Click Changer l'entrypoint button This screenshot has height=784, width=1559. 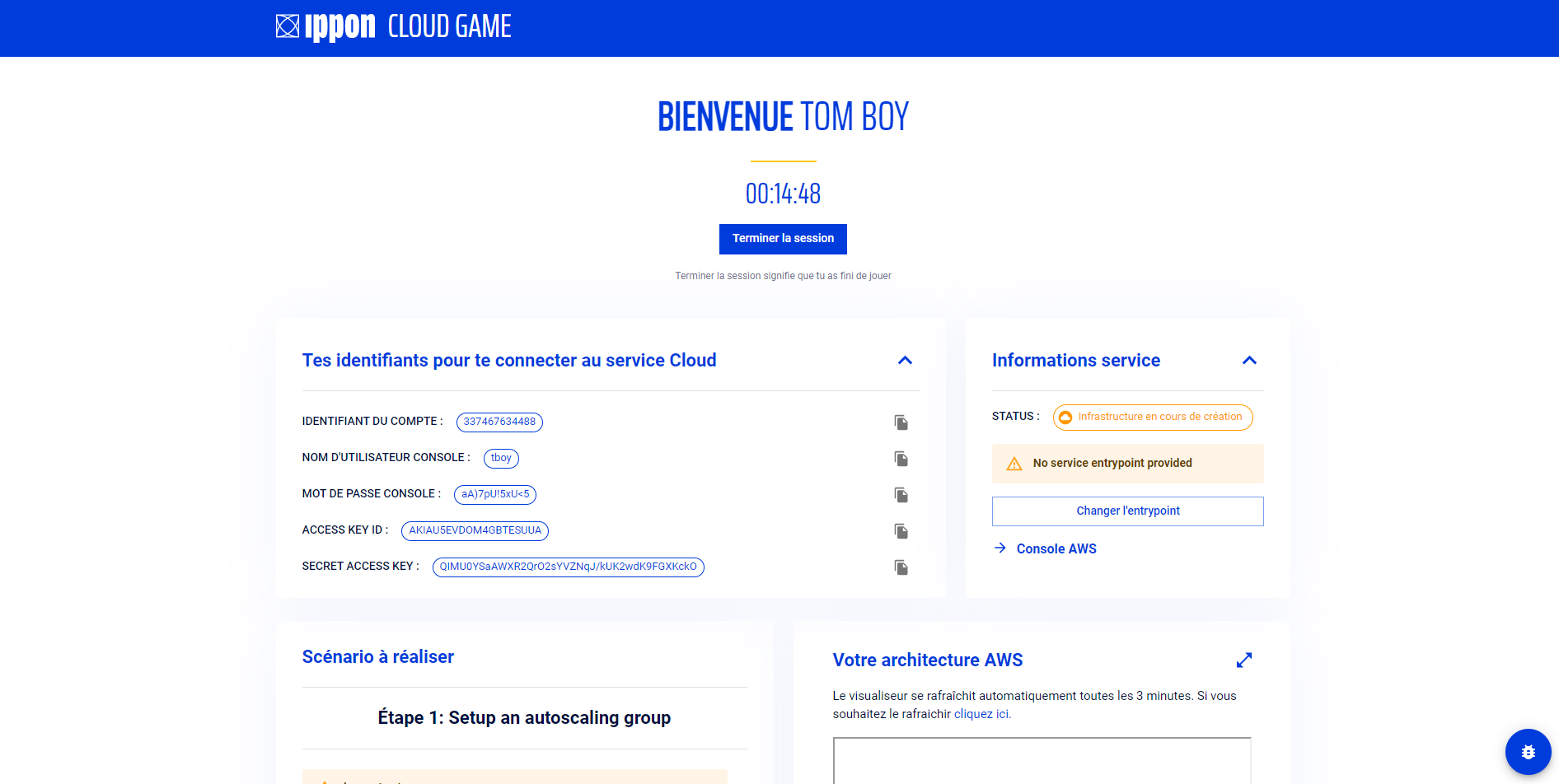pos(1127,511)
